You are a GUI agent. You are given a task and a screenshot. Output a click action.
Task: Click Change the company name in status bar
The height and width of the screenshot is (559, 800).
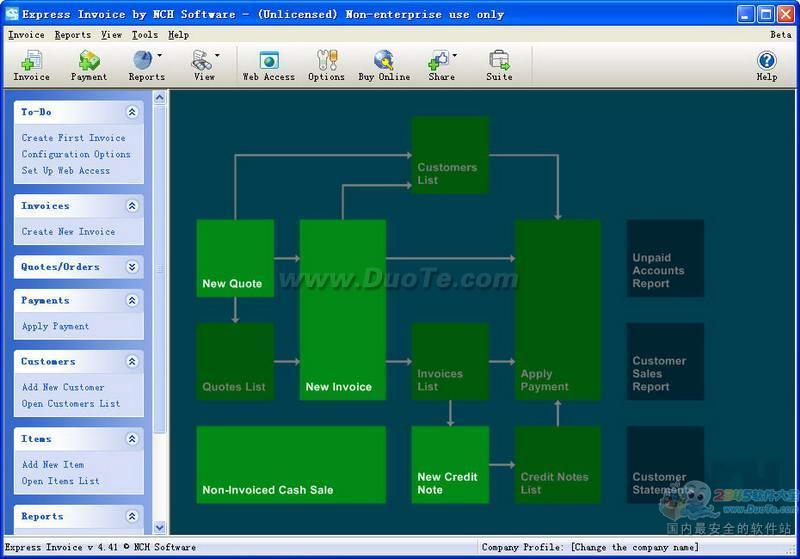pos(635,547)
